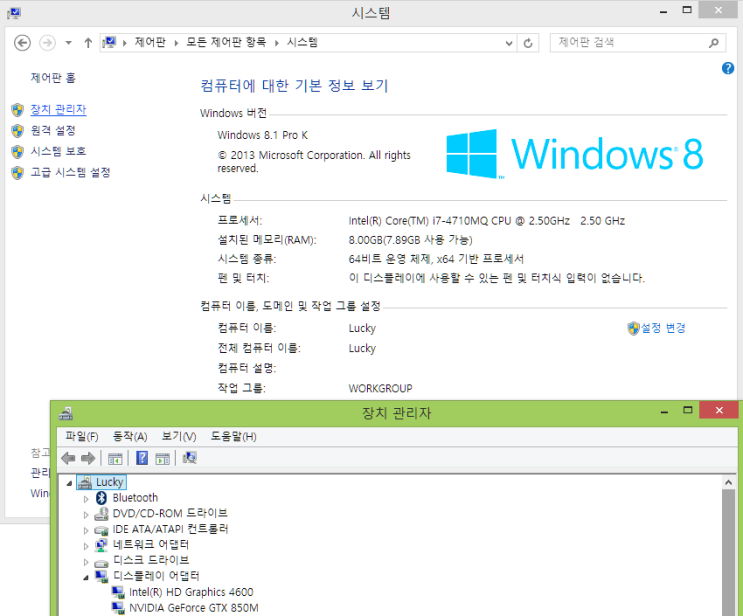Click the refresh button in address bar
This screenshot has width=743, height=616.
(x=528, y=43)
